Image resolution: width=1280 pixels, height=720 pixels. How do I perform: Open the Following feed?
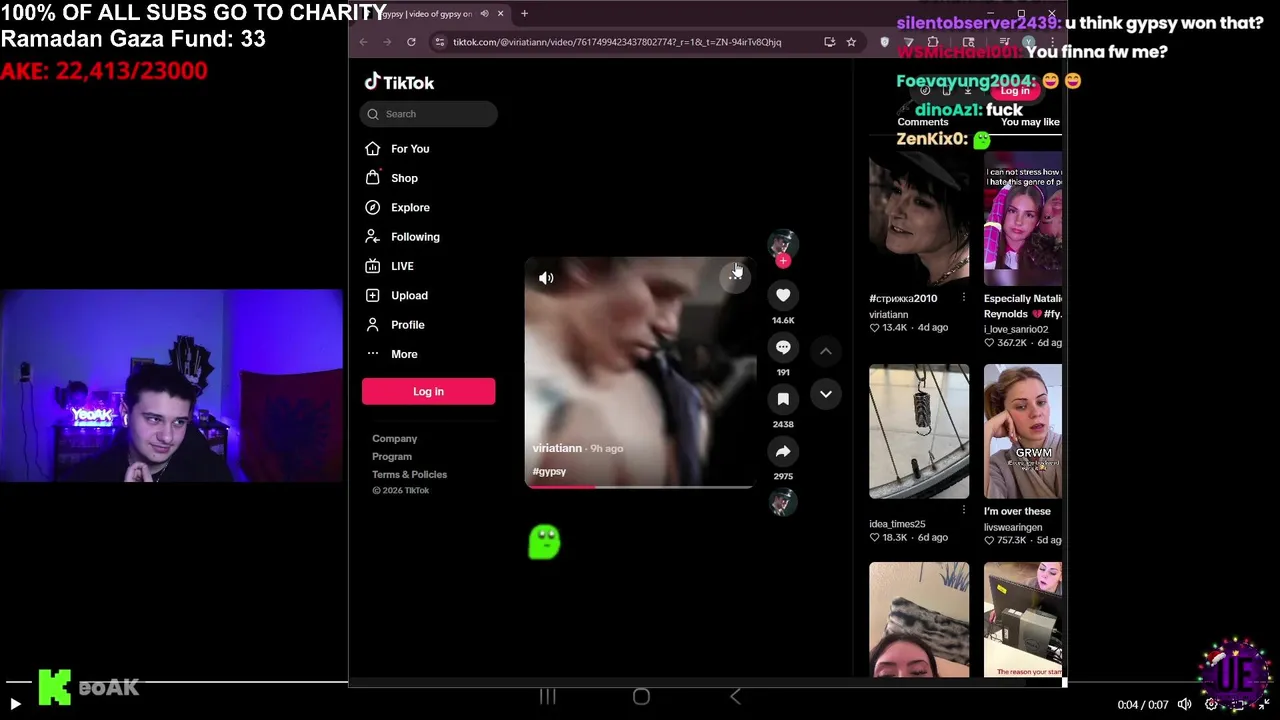pyautogui.click(x=415, y=237)
